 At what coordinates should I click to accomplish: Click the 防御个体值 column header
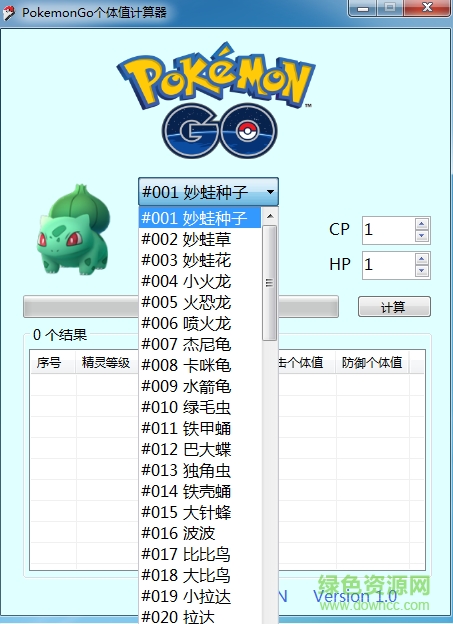(372, 363)
